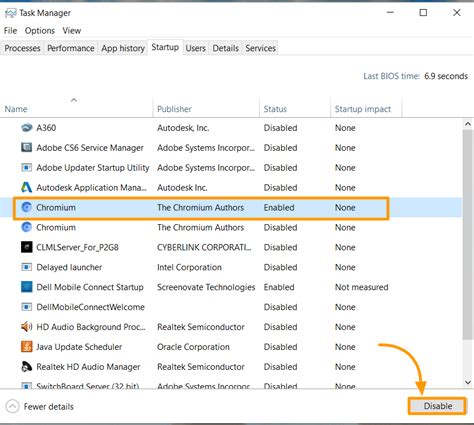The width and height of the screenshot is (474, 425).
Task: Click the Delayed launcher icon
Action: click(x=27, y=267)
